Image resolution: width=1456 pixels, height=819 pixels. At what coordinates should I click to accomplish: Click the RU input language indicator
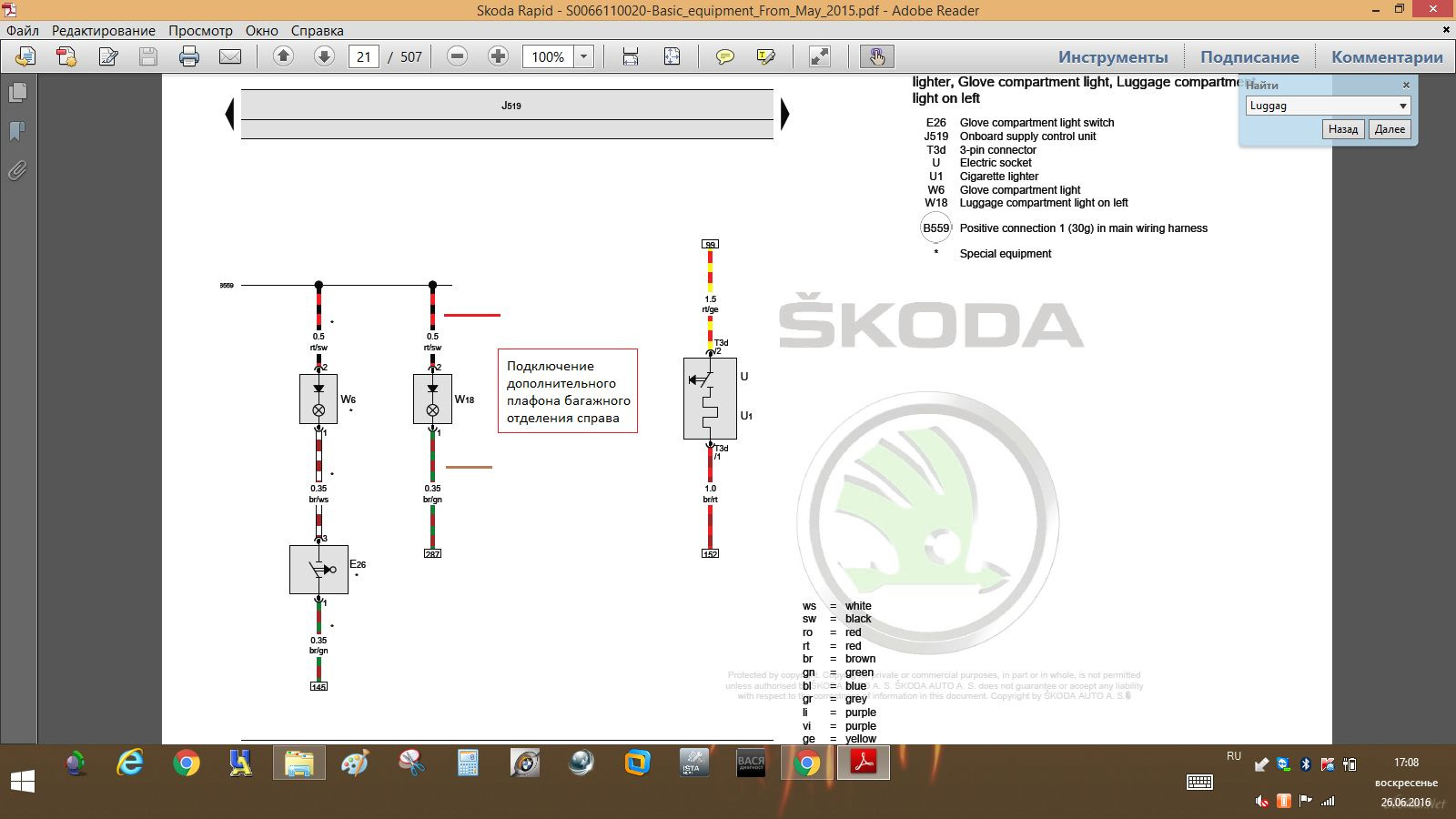pos(1234,756)
